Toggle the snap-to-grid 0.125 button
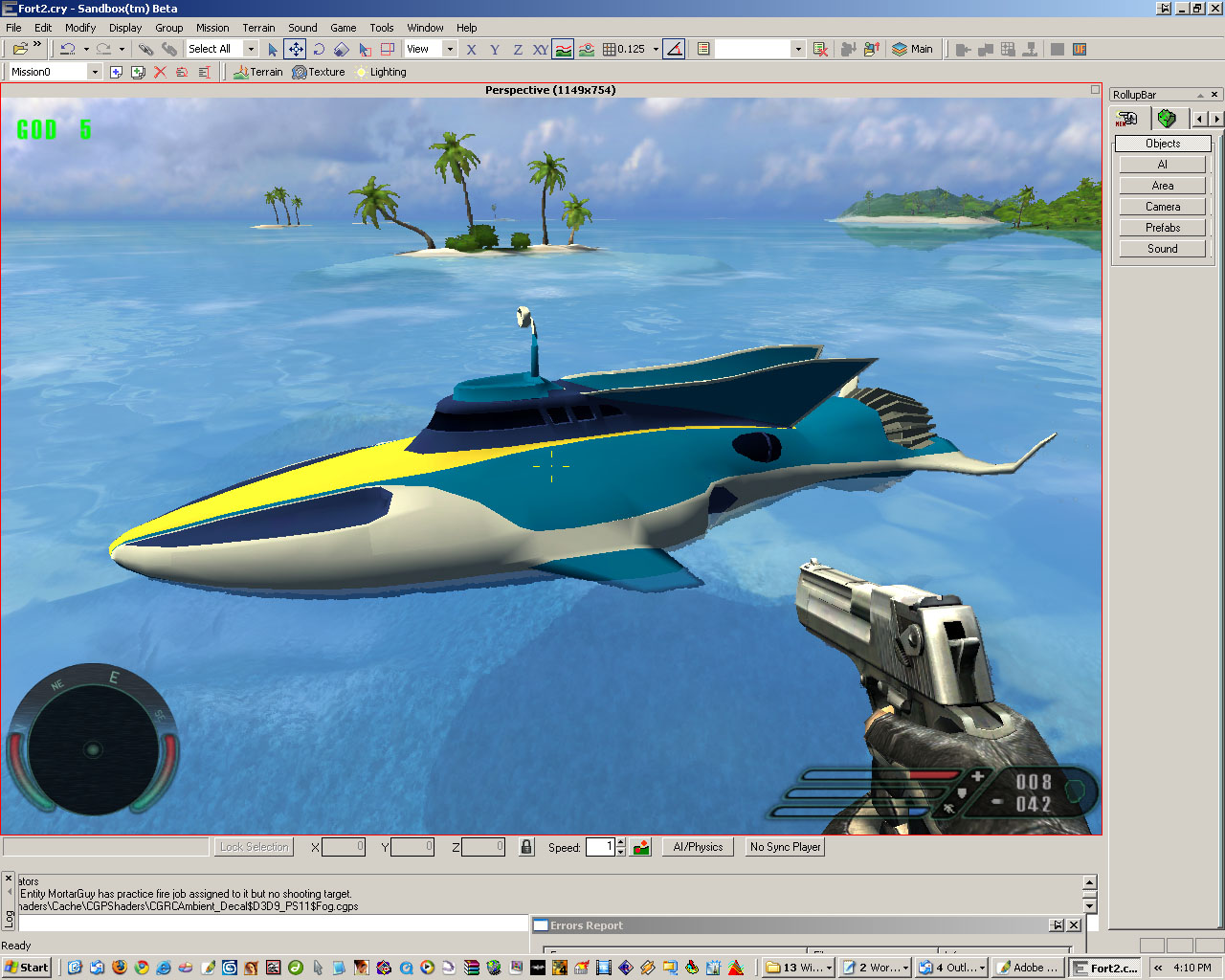This screenshot has height=980, width=1225. [624, 49]
